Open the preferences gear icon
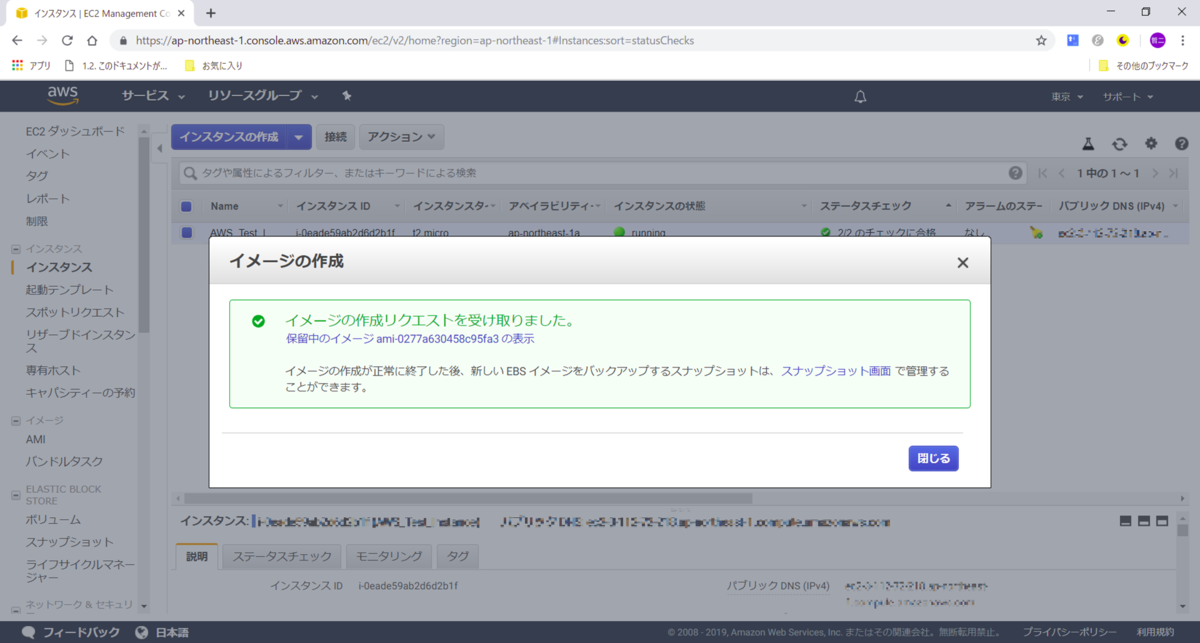 pos(1151,143)
